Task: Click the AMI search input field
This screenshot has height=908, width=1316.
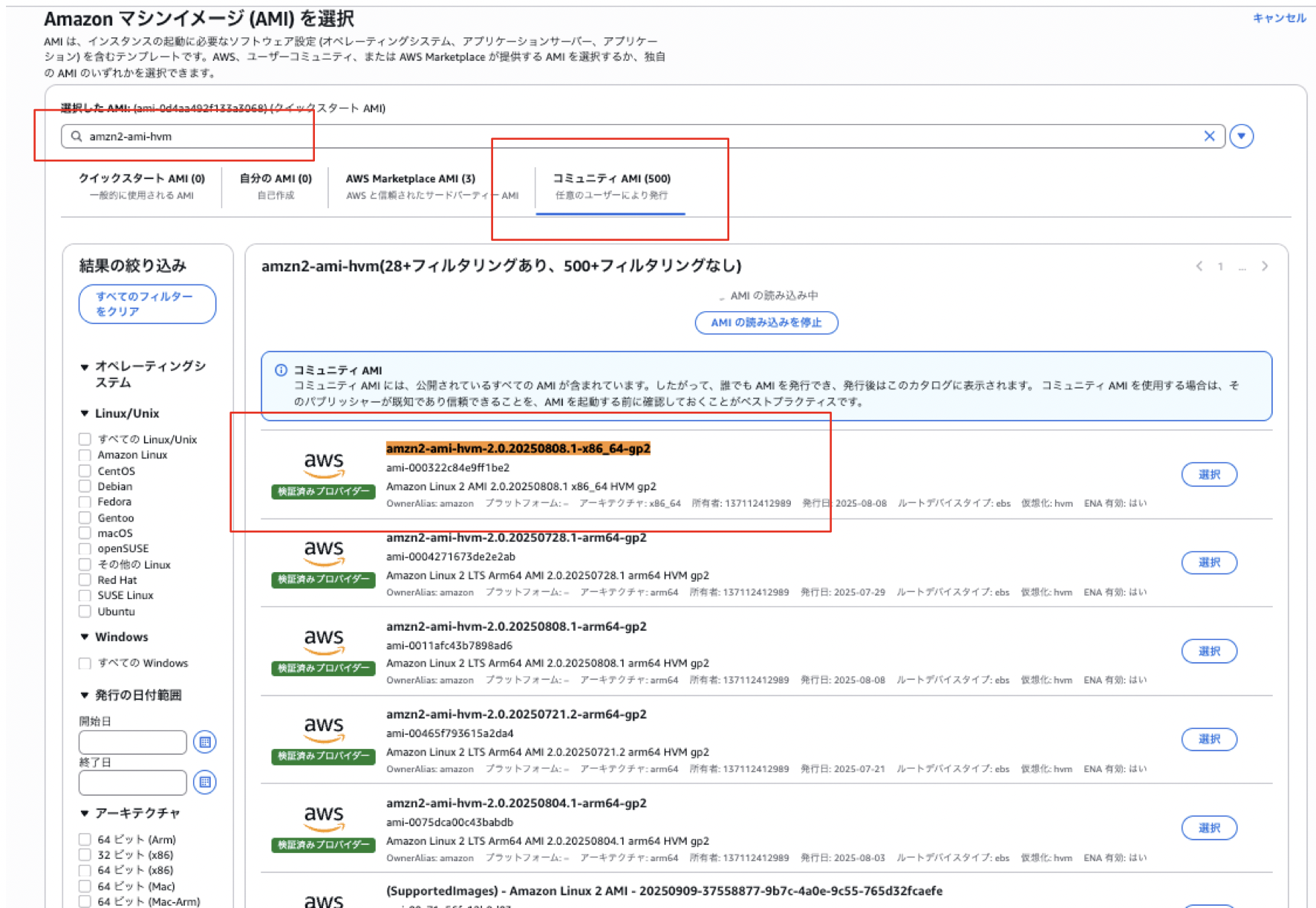Action: 642,136
